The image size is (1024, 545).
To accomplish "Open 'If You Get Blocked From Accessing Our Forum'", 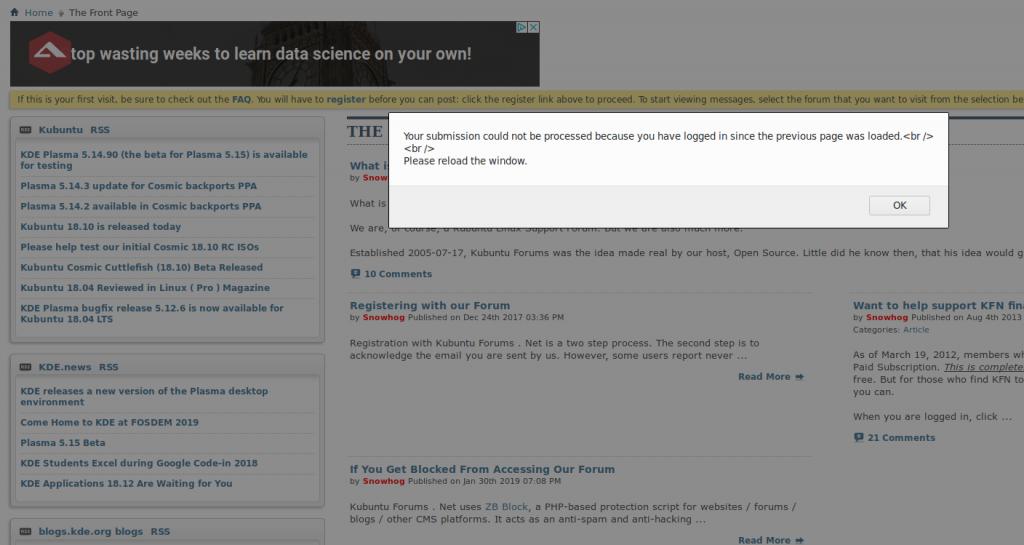I will coord(482,469).
